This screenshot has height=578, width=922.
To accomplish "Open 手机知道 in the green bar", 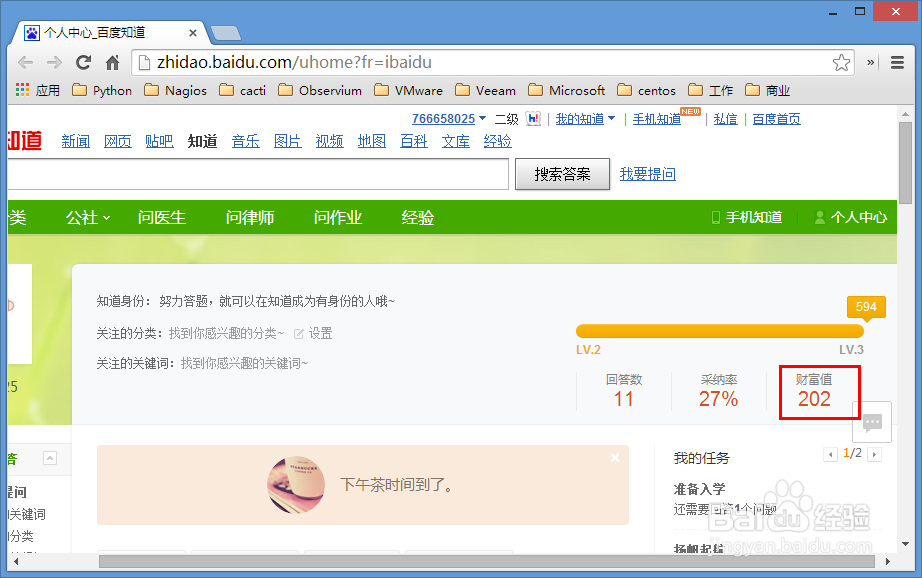I will click(747, 218).
